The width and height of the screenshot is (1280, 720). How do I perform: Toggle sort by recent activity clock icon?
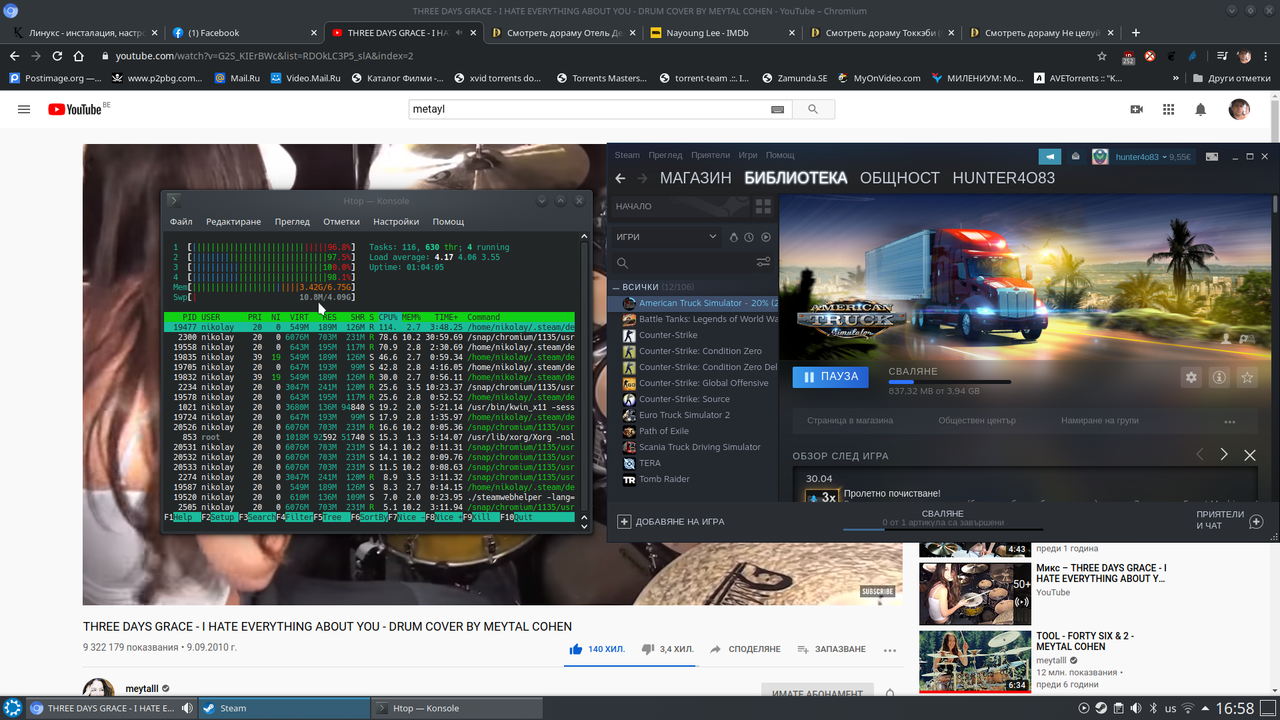[749, 237]
